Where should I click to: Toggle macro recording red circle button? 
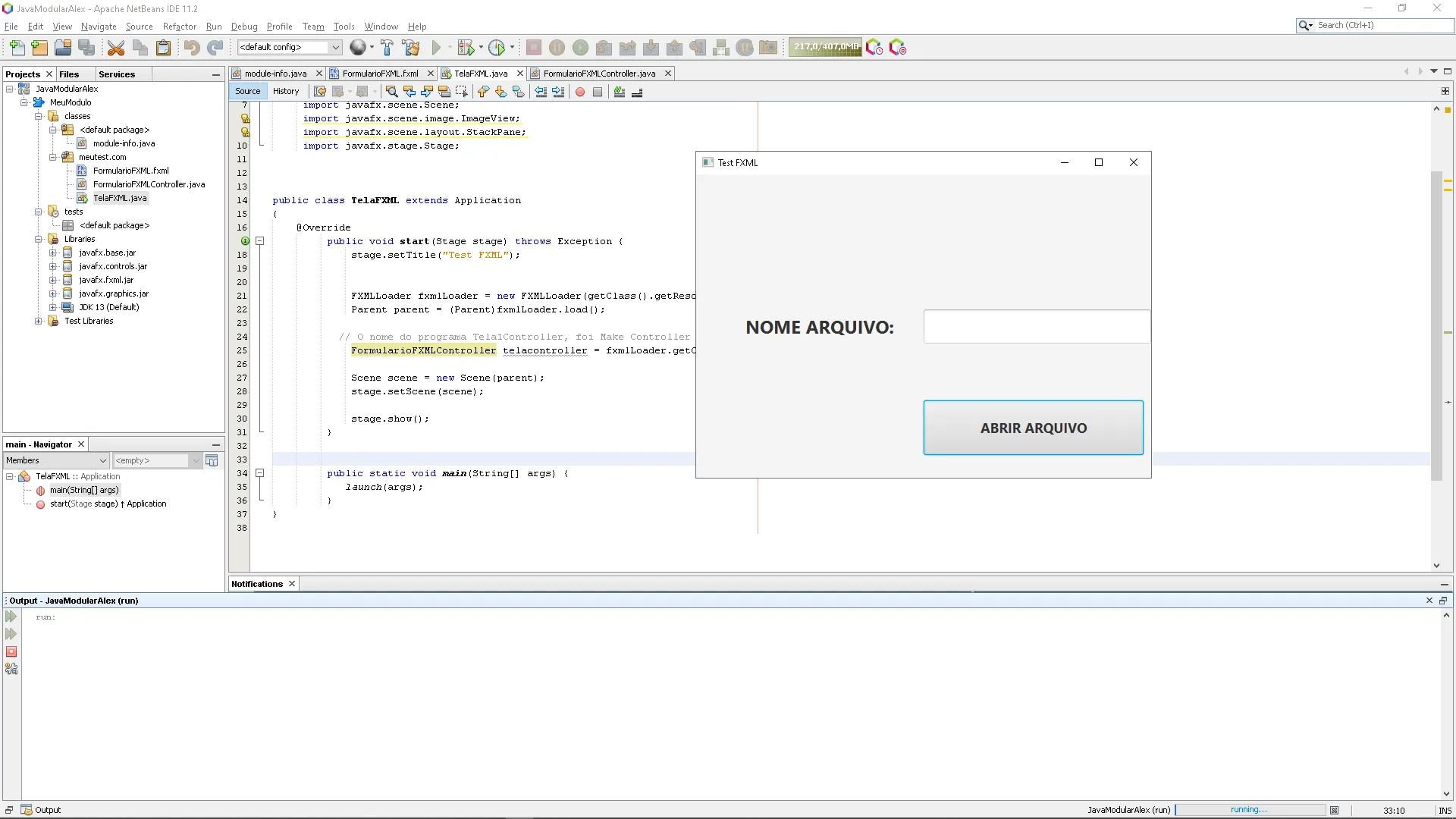tap(580, 92)
